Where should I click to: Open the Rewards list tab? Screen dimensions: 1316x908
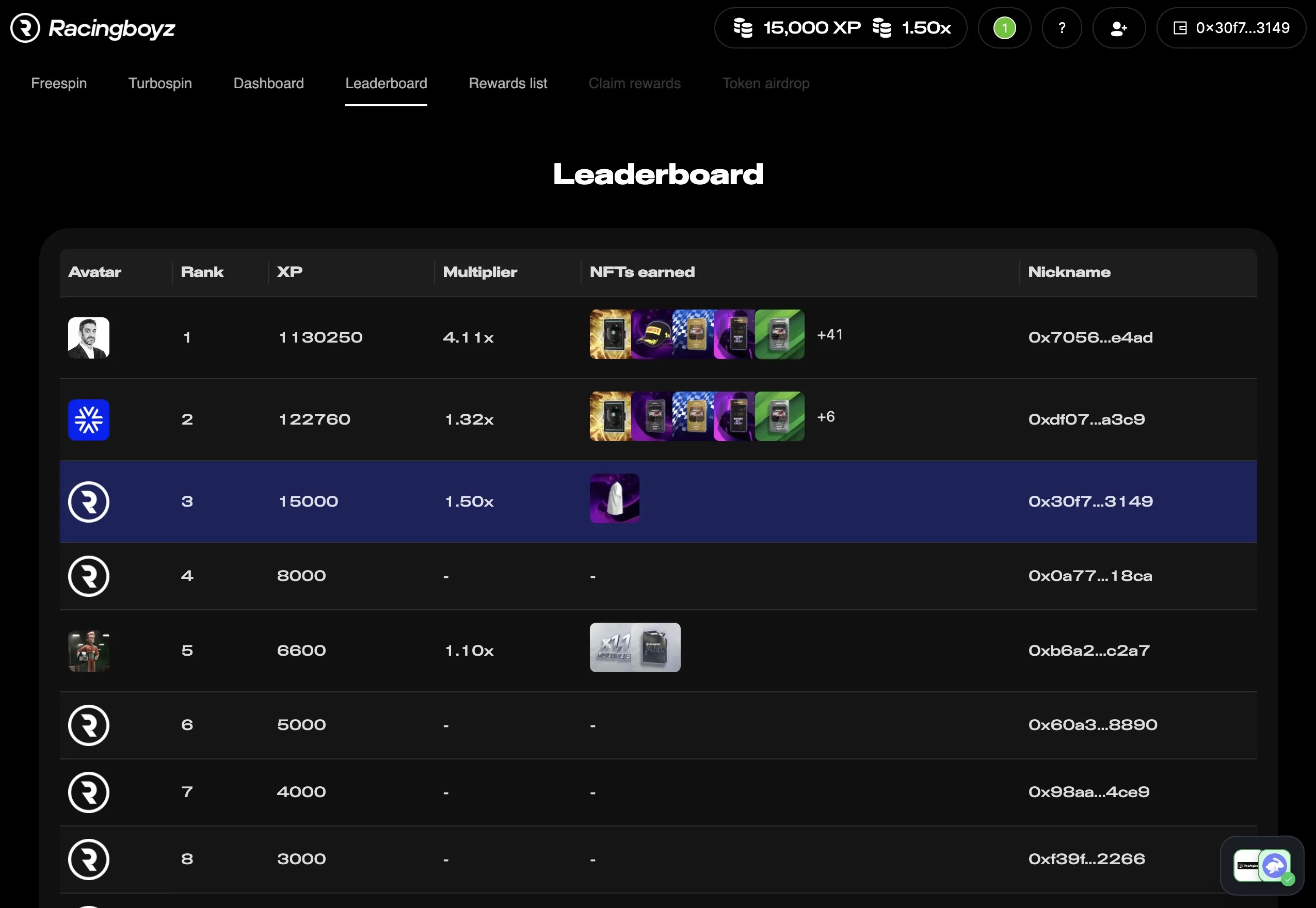(507, 83)
